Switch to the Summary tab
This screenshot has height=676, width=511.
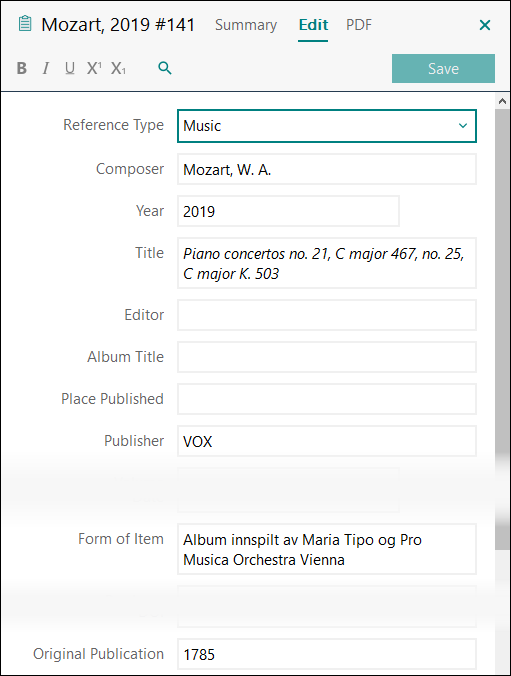(x=246, y=25)
